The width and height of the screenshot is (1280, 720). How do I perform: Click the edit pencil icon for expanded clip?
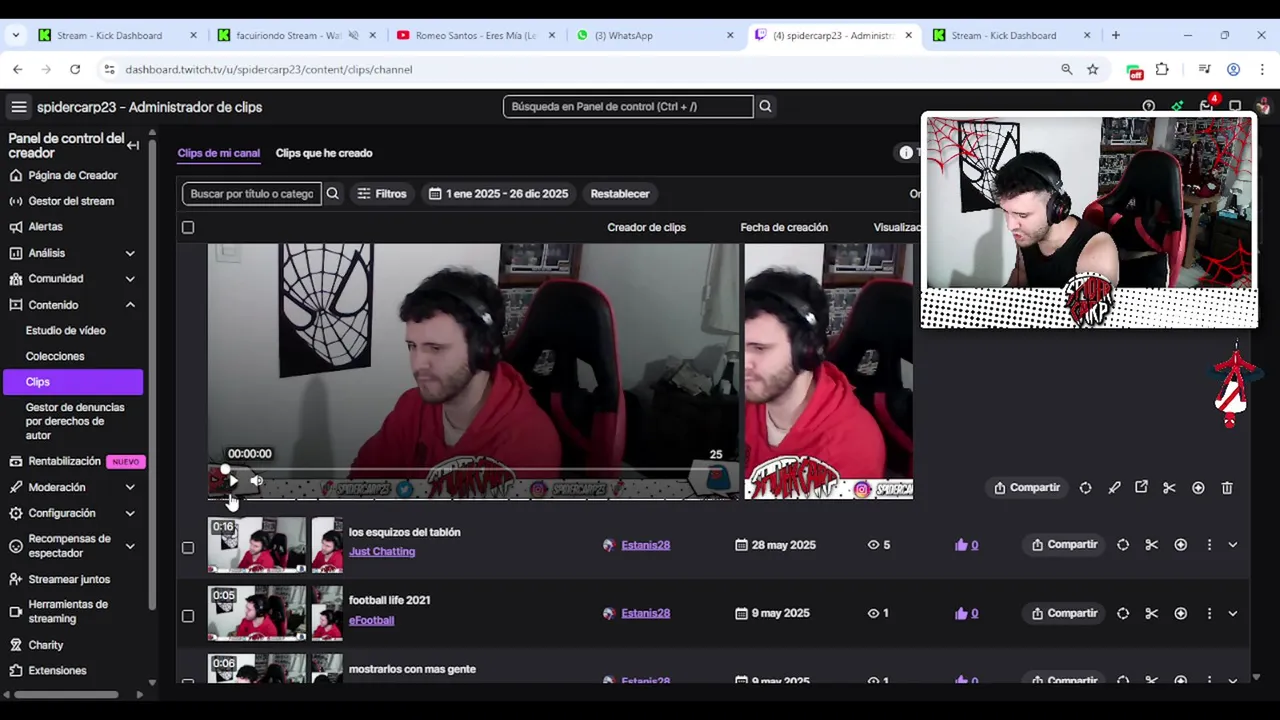tap(1114, 488)
